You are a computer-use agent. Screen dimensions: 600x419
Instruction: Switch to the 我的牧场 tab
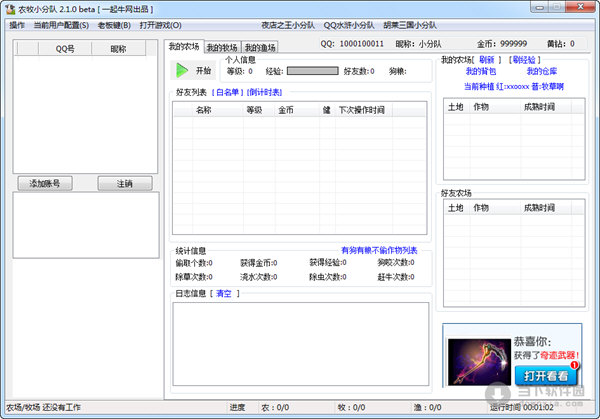click(x=222, y=47)
